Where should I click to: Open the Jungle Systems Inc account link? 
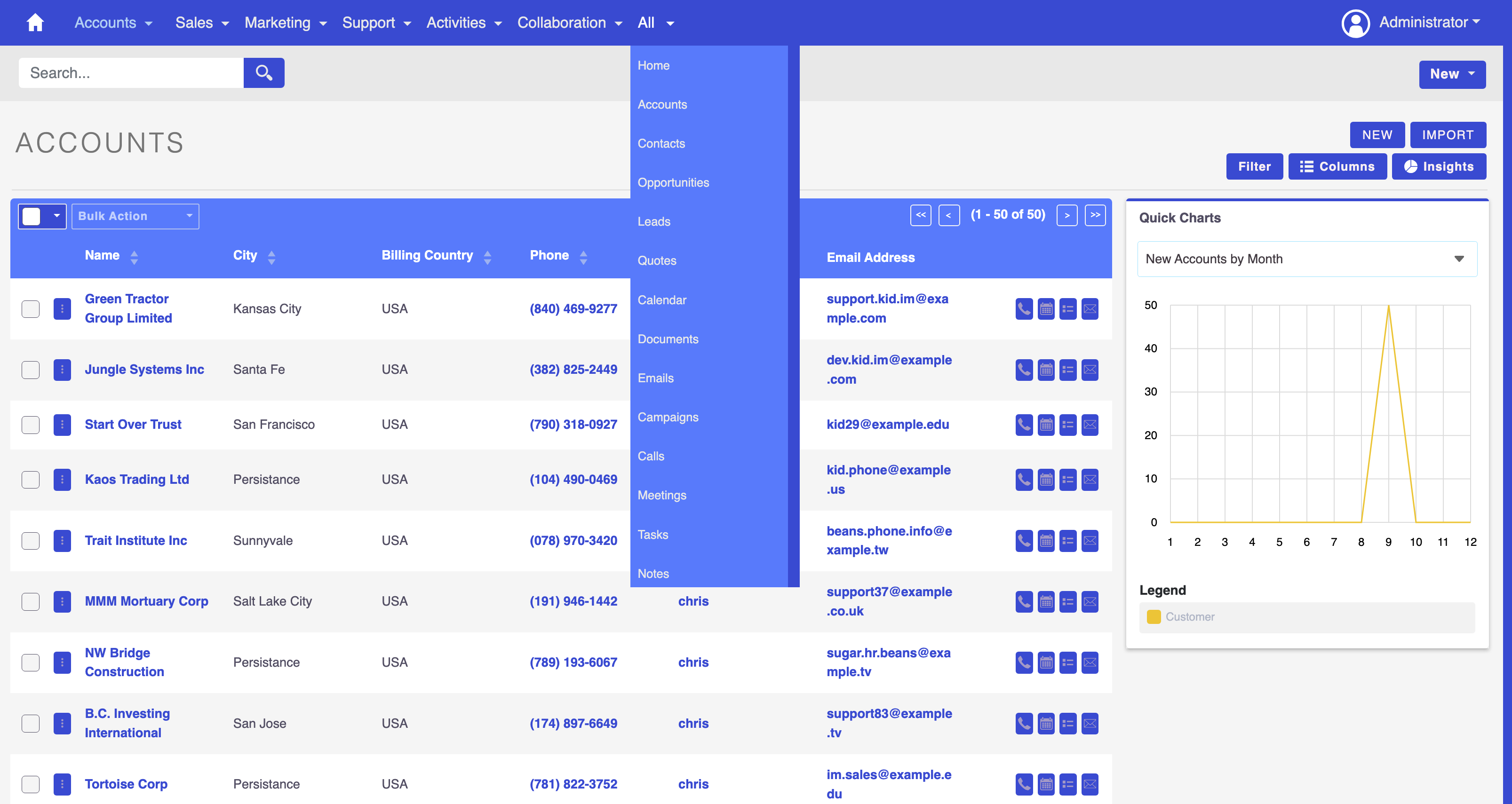144,370
